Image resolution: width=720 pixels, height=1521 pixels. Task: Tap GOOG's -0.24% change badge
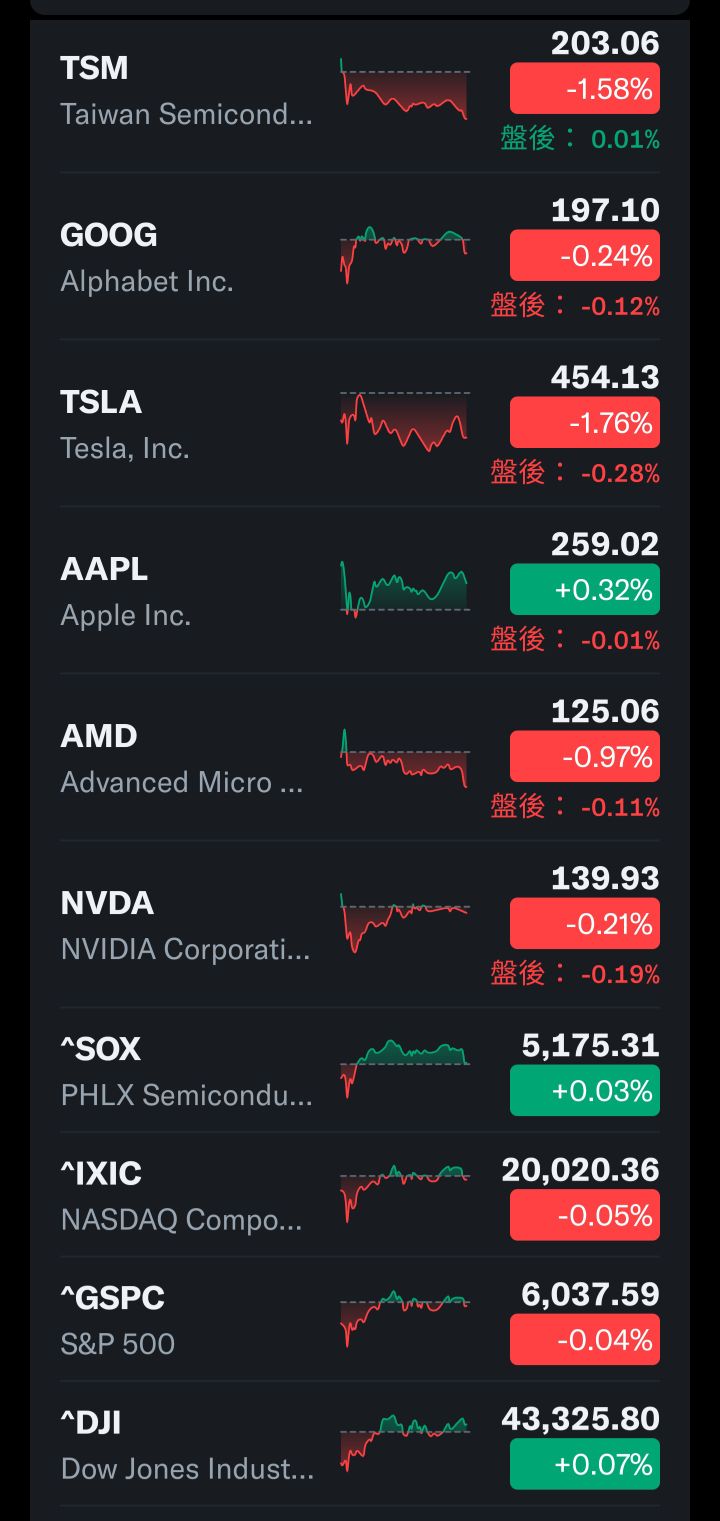585,256
